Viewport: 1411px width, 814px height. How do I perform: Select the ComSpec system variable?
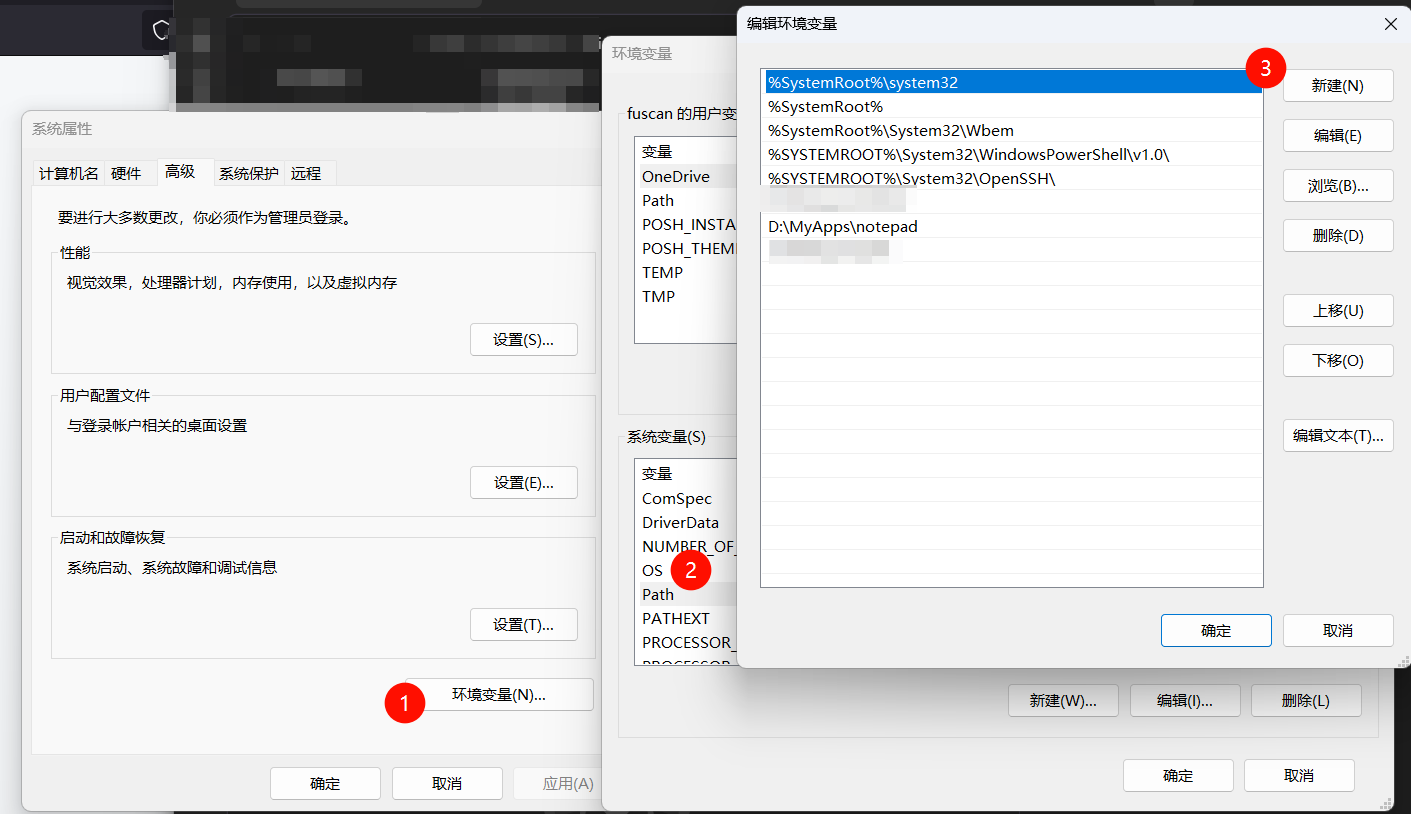tap(677, 499)
